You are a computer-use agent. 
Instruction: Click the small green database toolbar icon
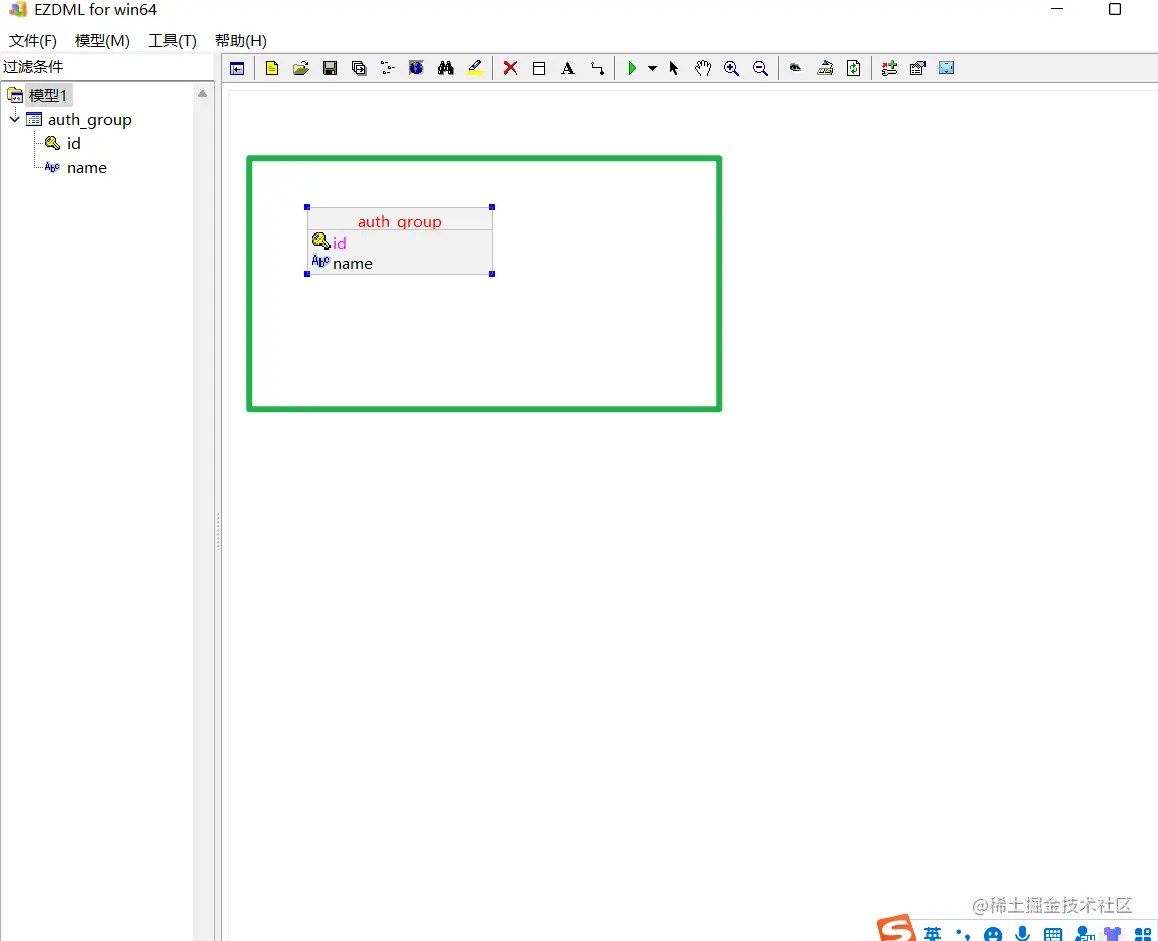(x=795, y=68)
